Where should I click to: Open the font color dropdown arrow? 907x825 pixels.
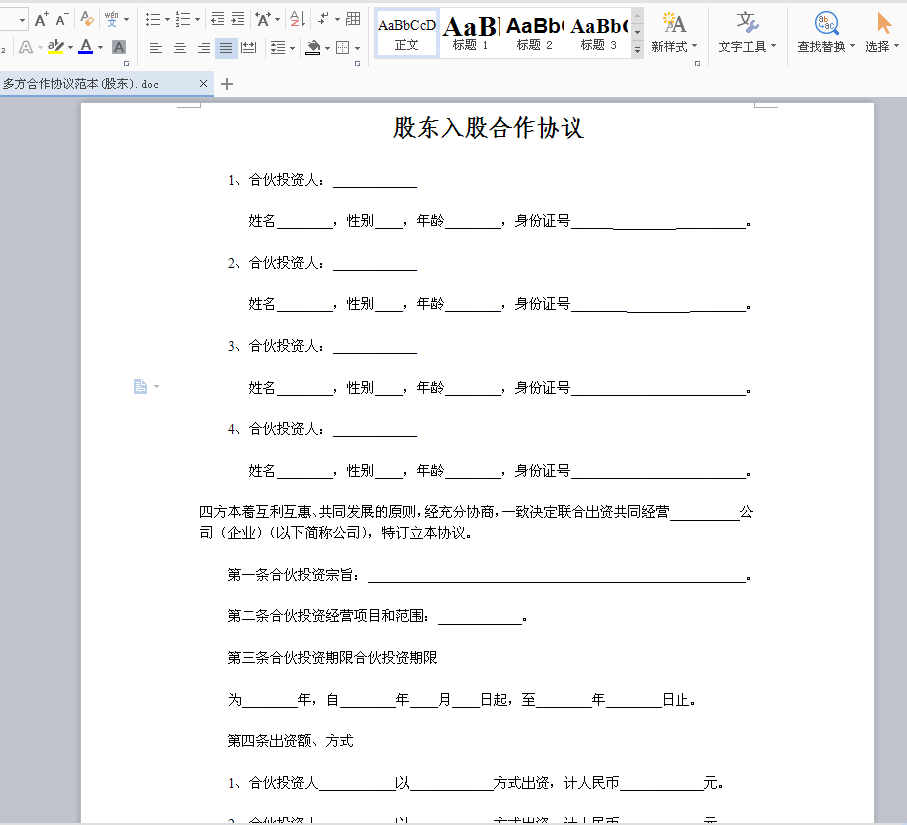tap(100, 47)
